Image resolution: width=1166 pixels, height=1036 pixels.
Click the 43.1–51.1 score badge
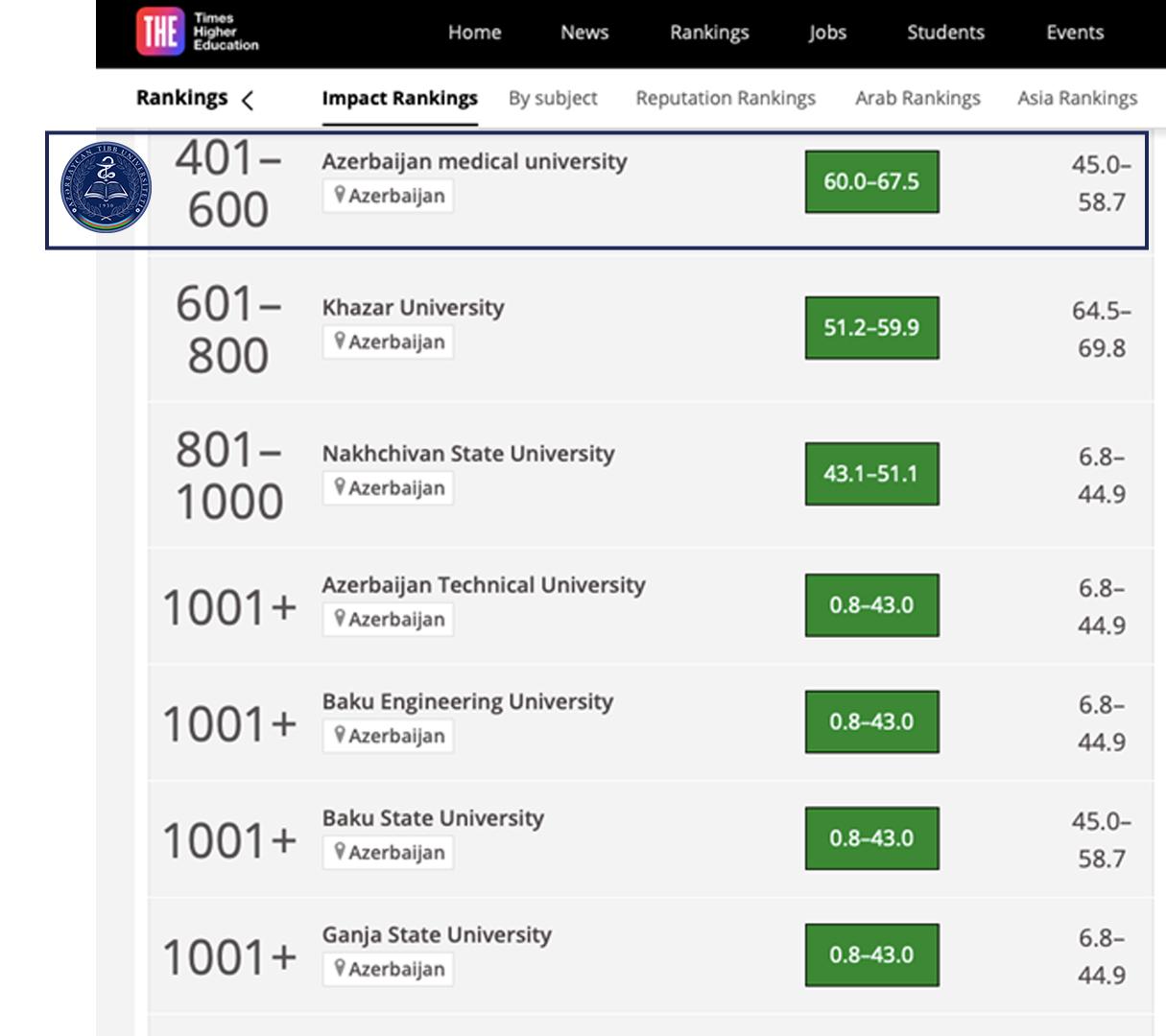point(871,473)
